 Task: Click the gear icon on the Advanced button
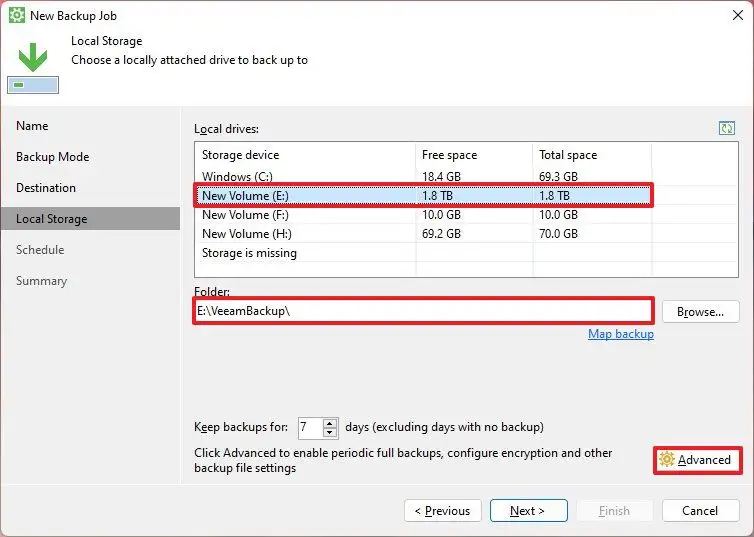(666, 460)
